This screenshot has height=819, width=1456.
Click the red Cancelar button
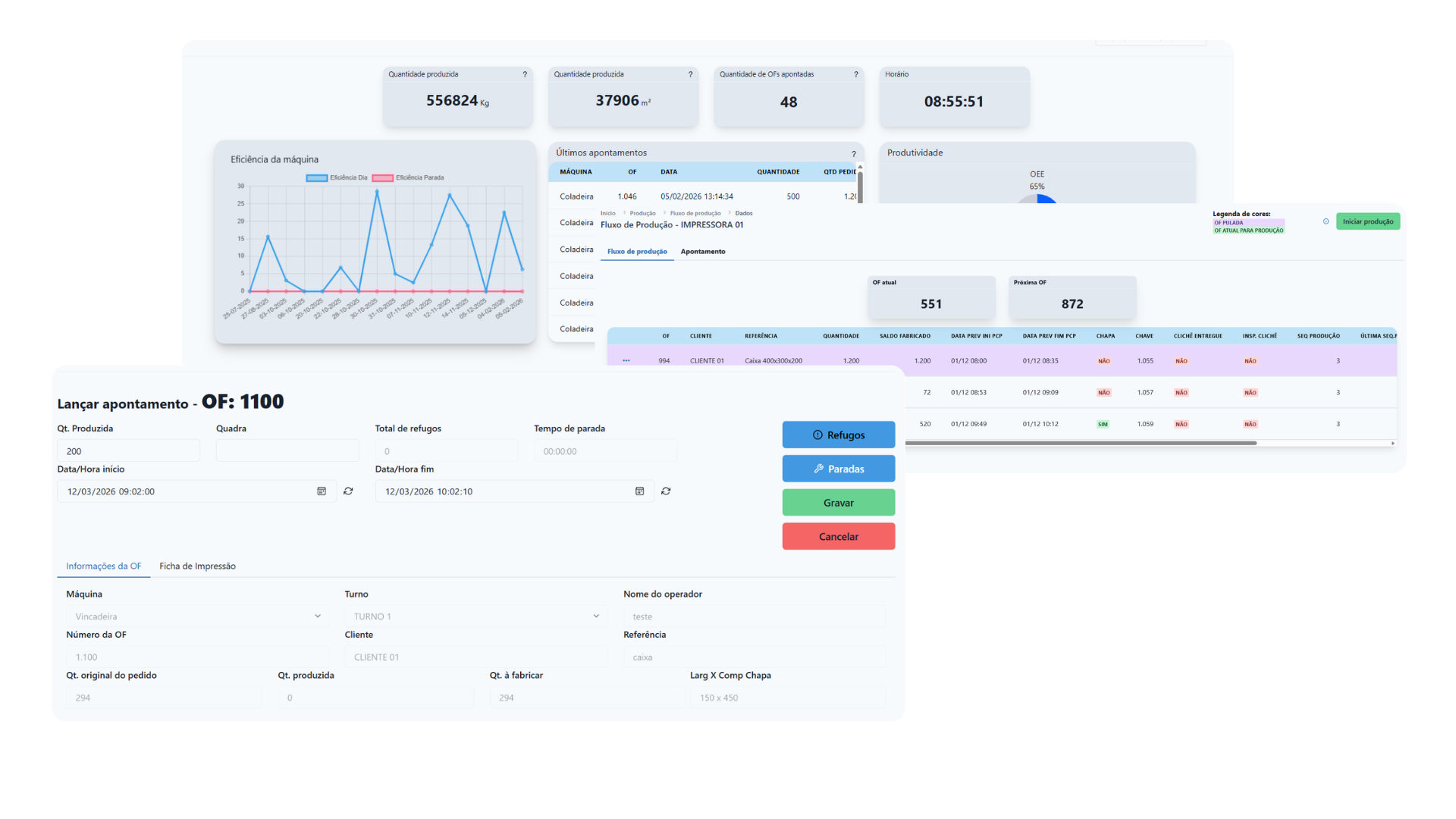tap(838, 537)
